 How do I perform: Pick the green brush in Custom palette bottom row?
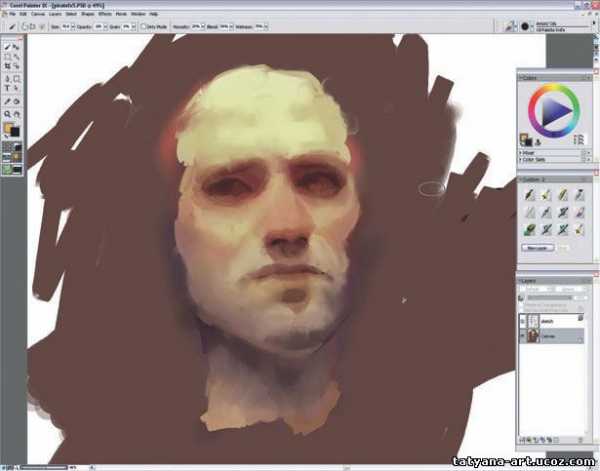[x=530, y=230]
